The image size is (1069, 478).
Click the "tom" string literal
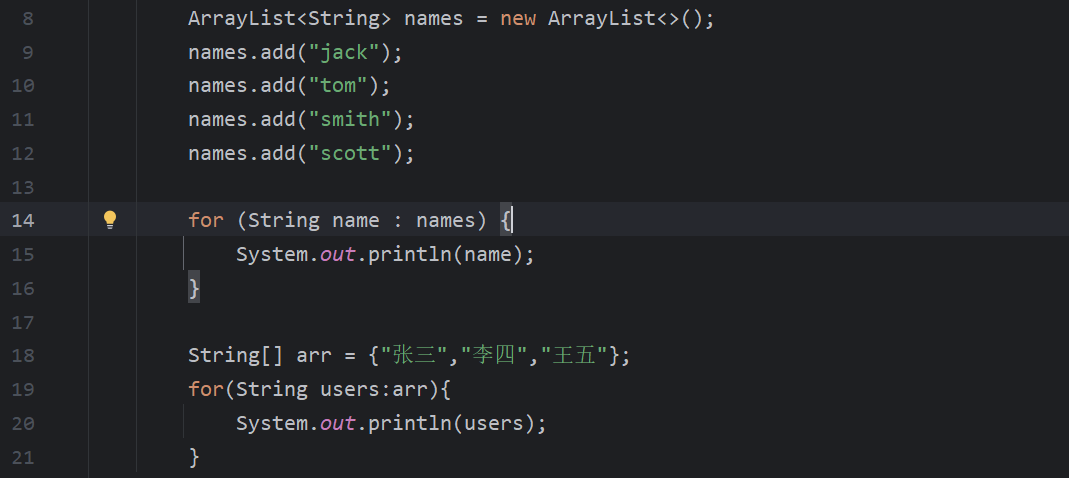point(338,86)
